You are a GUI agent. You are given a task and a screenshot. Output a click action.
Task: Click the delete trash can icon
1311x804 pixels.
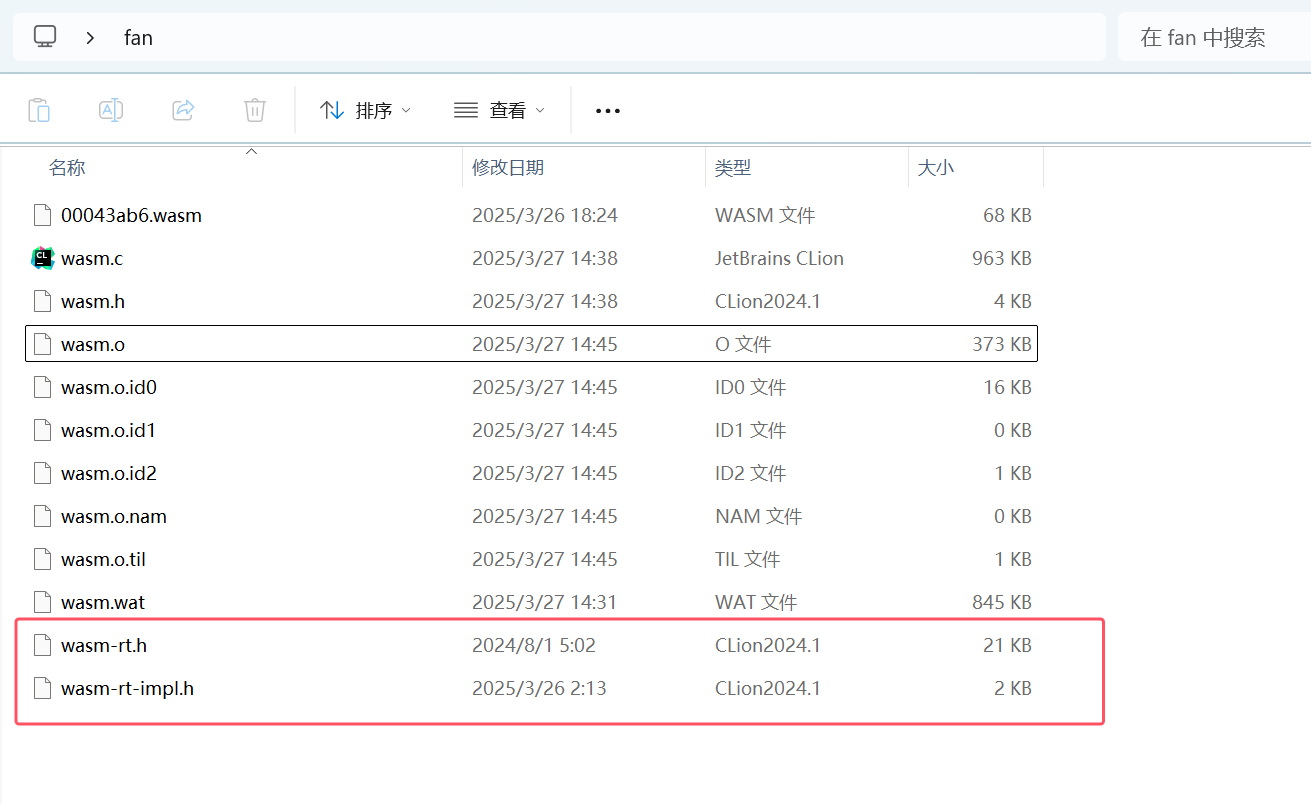255,110
